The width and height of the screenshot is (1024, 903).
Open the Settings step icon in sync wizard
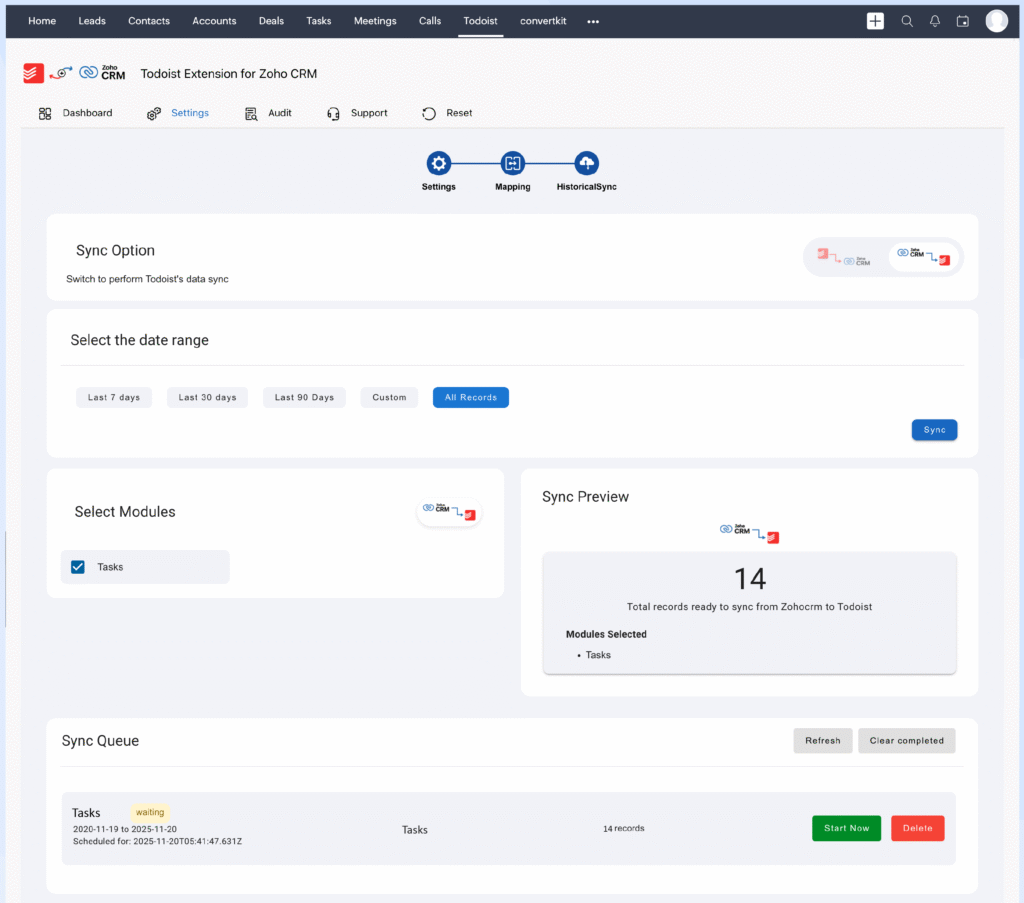438,162
